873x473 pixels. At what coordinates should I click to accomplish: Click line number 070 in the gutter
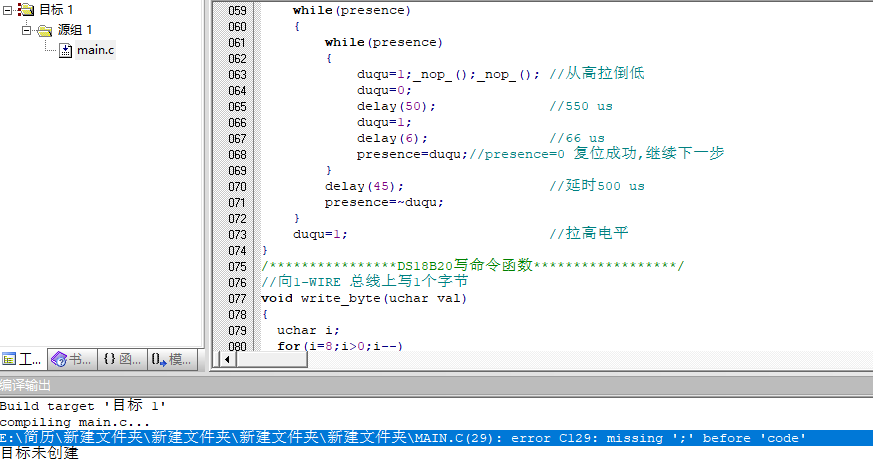click(237, 186)
